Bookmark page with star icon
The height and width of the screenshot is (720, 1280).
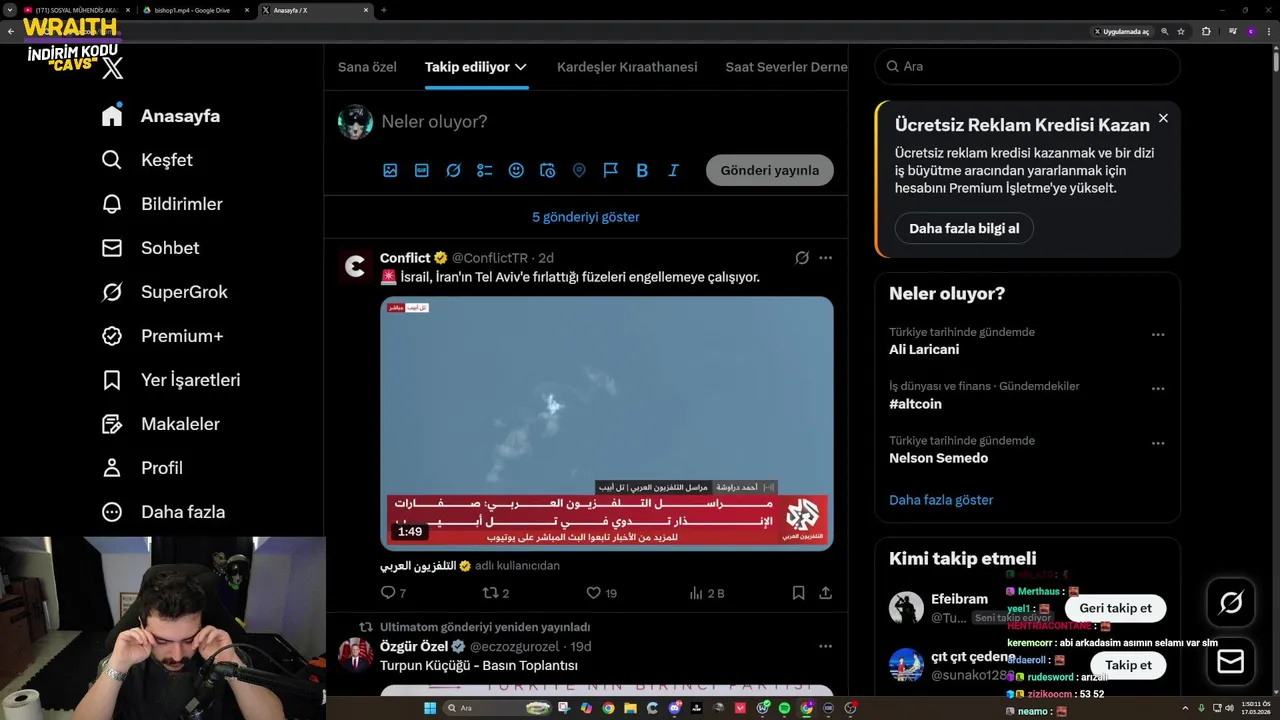pyautogui.click(x=1181, y=31)
